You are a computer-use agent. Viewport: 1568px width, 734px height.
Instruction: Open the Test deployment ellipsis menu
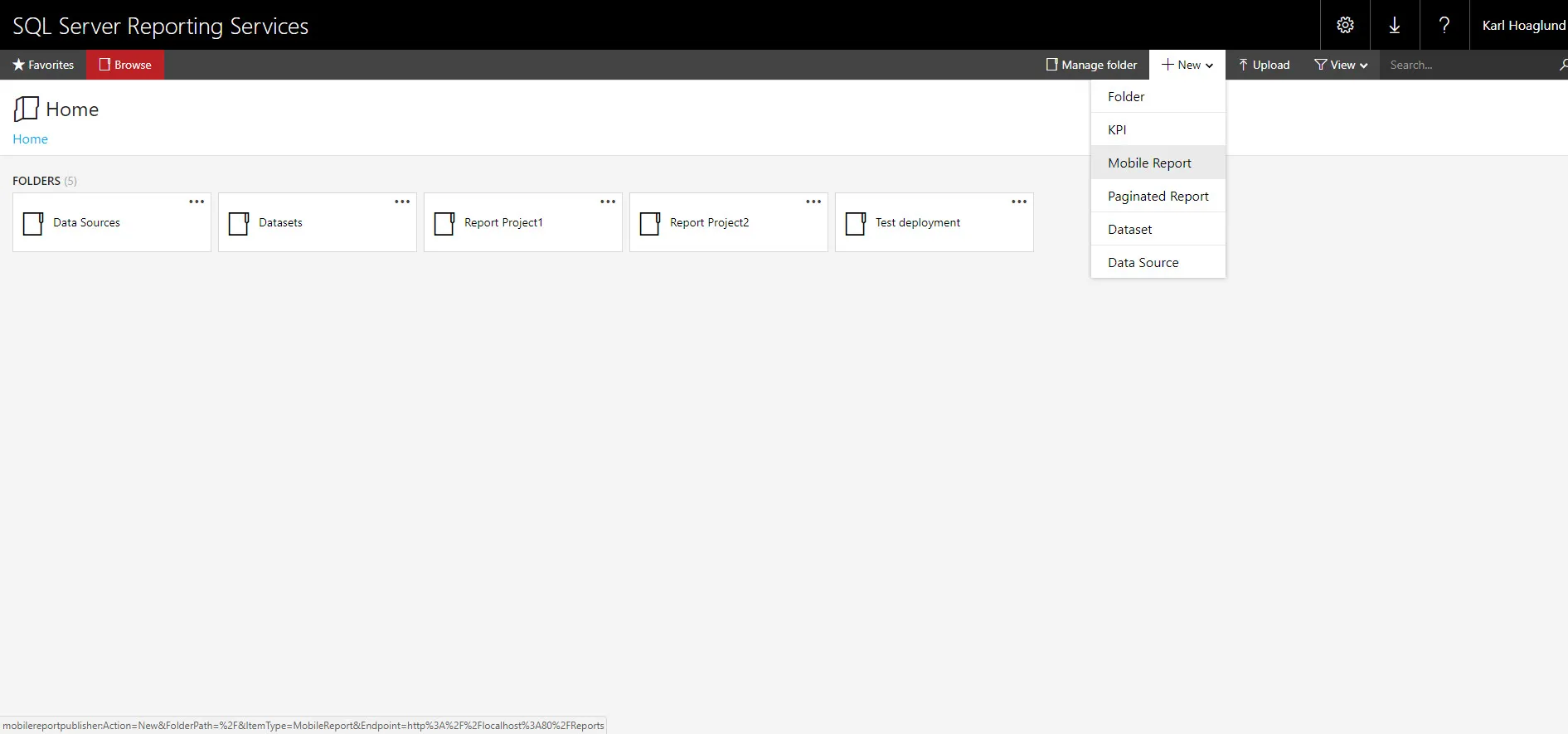pos(1019,202)
